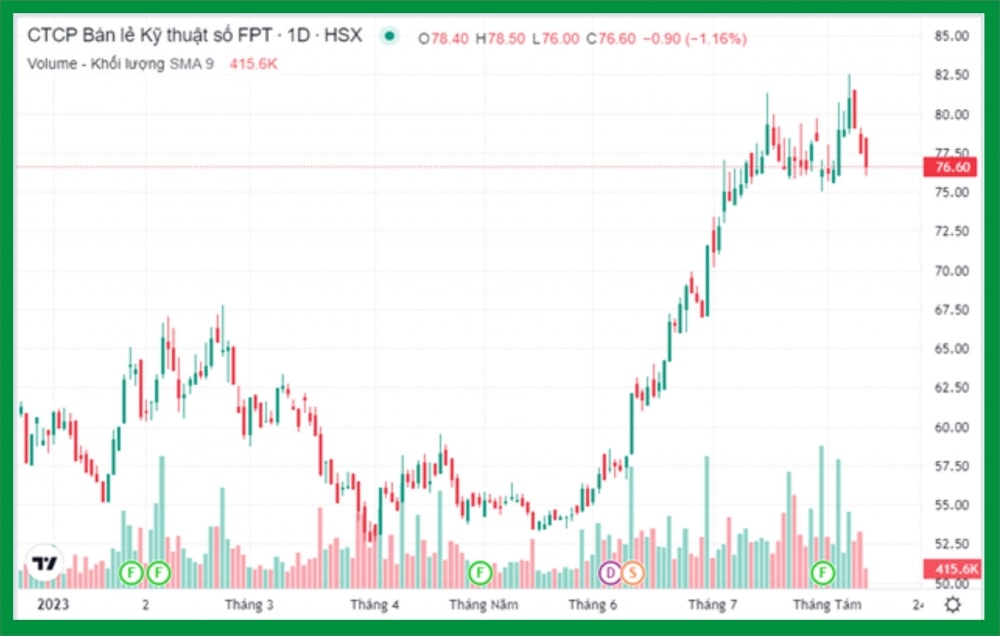Click the HSX exchange label
The image size is (1000, 636).
(x=342, y=35)
